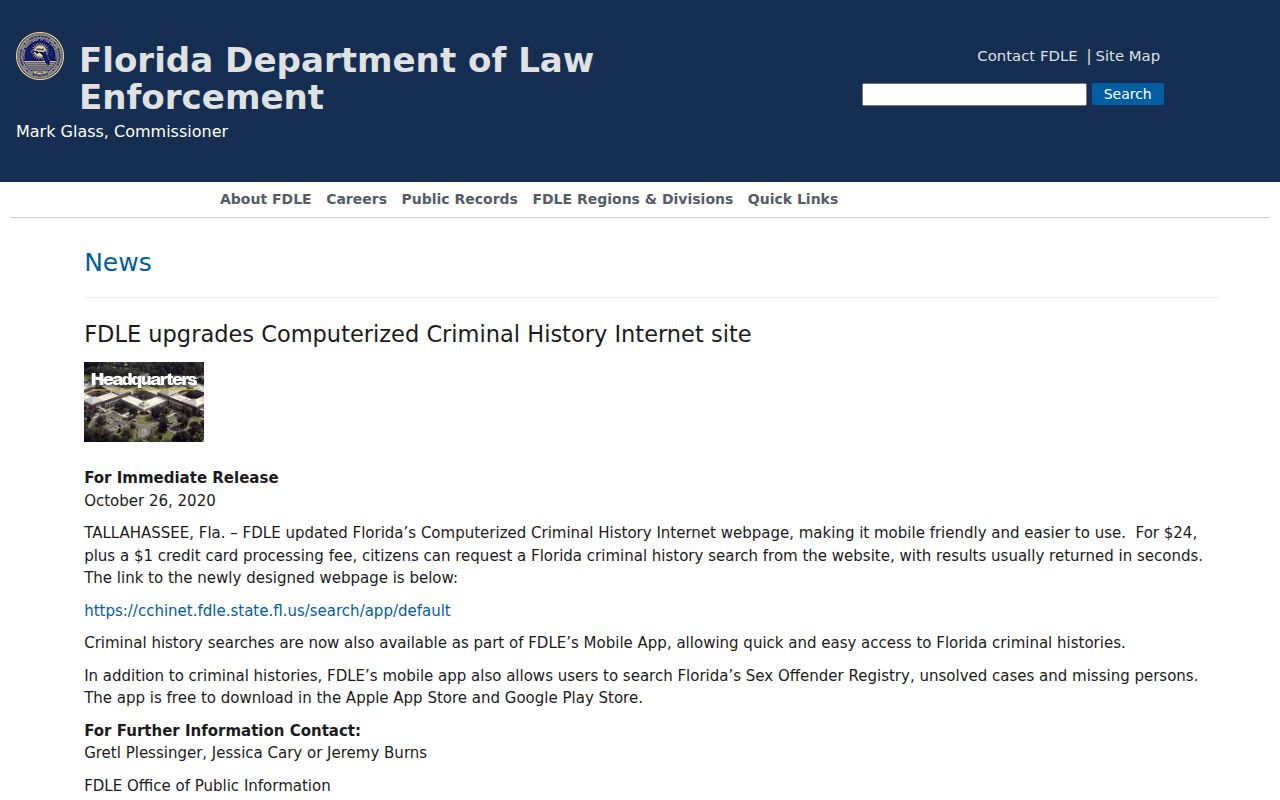Click the News heading link
The image size is (1280, 800).
pyautogui.click(x=118, y=262)
